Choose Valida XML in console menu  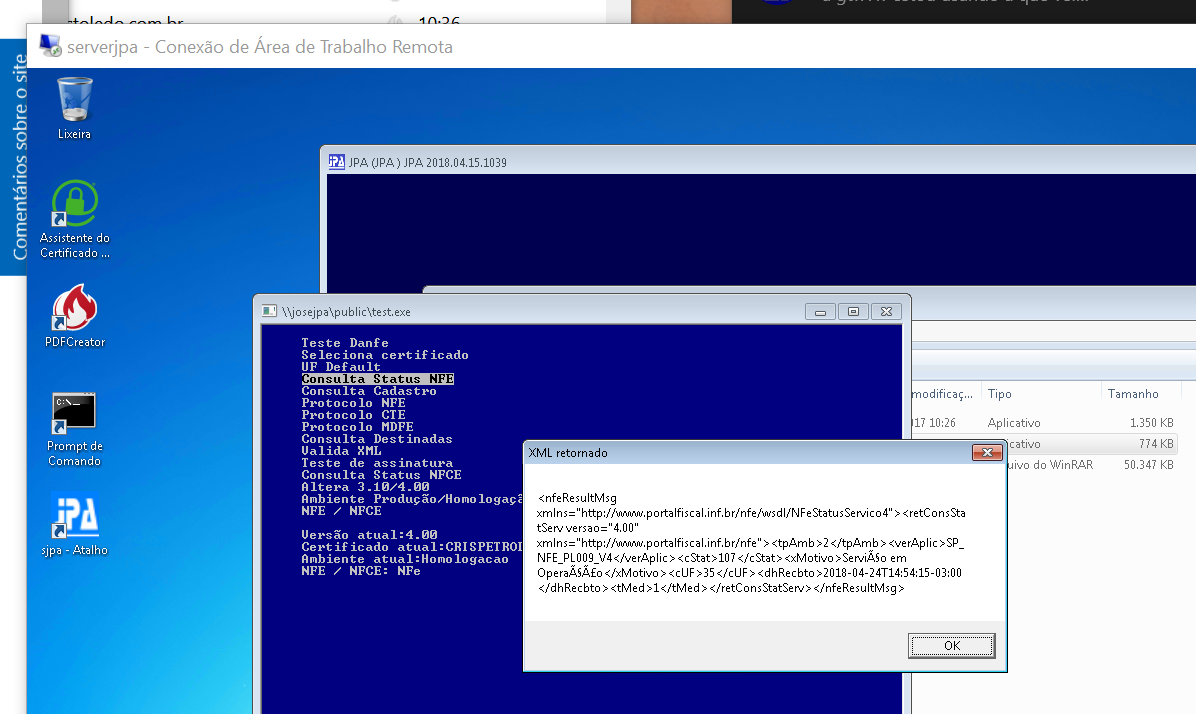point(339,451)
